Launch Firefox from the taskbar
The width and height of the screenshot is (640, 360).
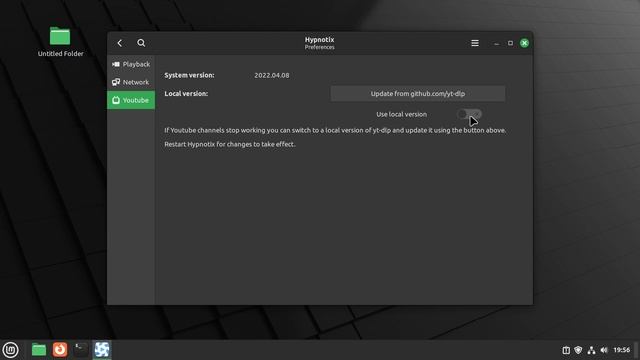click(60, 350)
